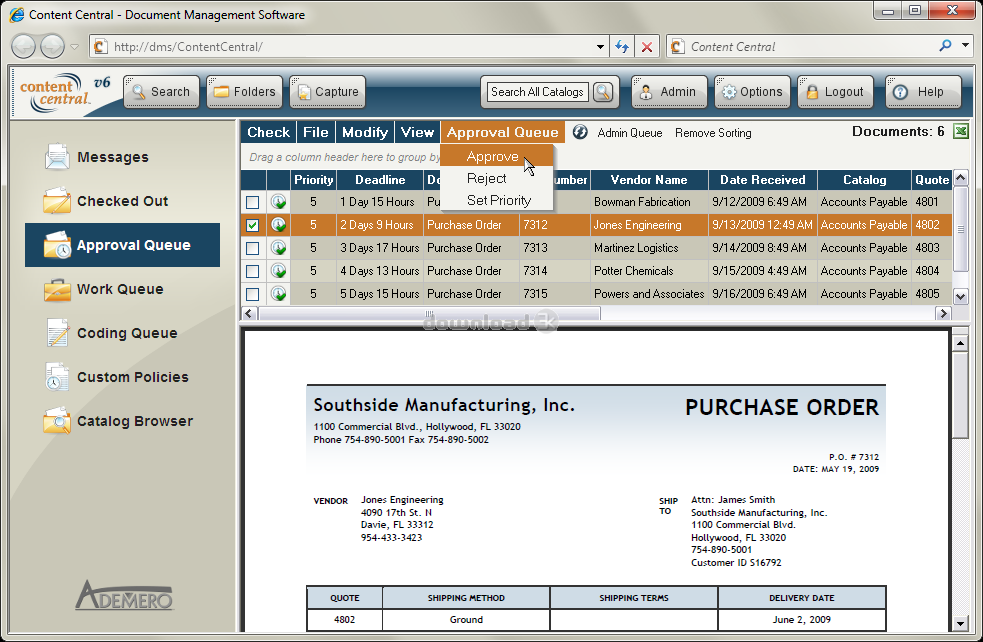Viewport: 983px width, 642px height.
Task: Click the Remove Sorting link
Action: point(713,133)
